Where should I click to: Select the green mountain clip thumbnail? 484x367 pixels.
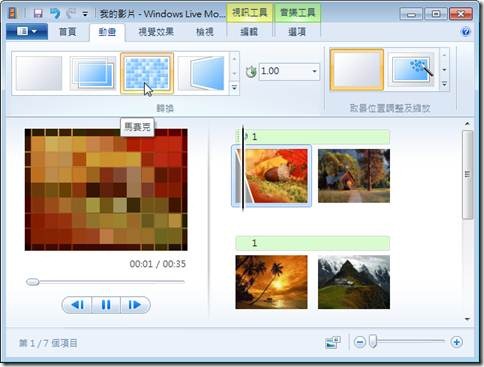pos(354,282)
